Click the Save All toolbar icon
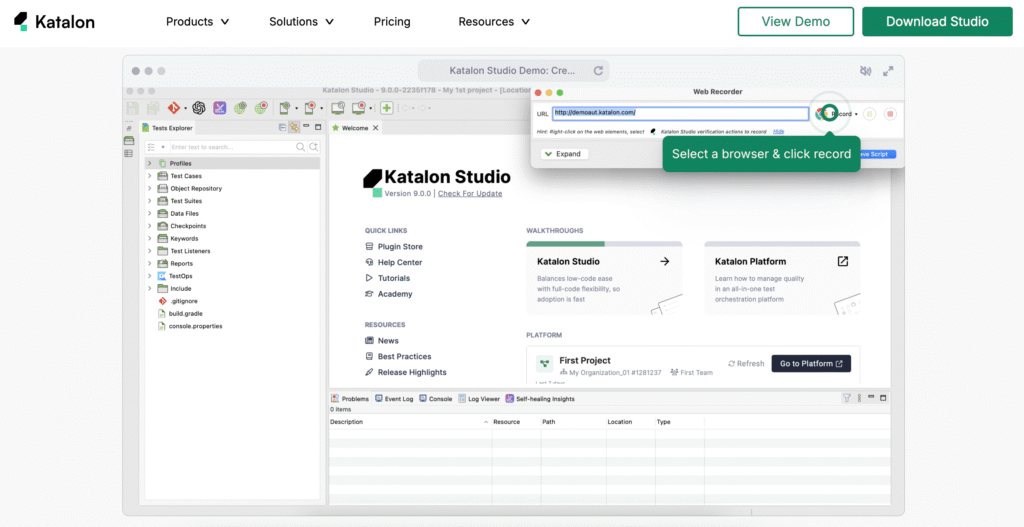Viewport: 1024px width, 527px height. tap(153, 108)
